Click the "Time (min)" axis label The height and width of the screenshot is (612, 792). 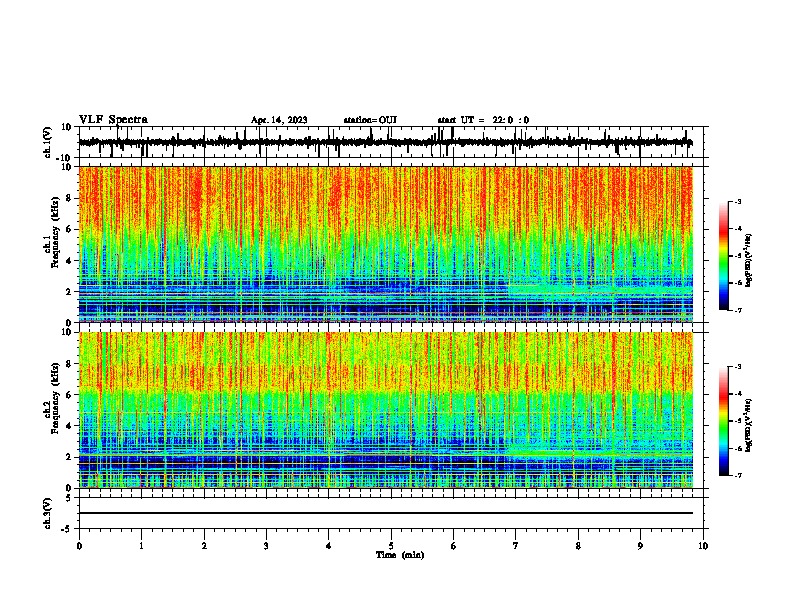[x=400, y=555]
